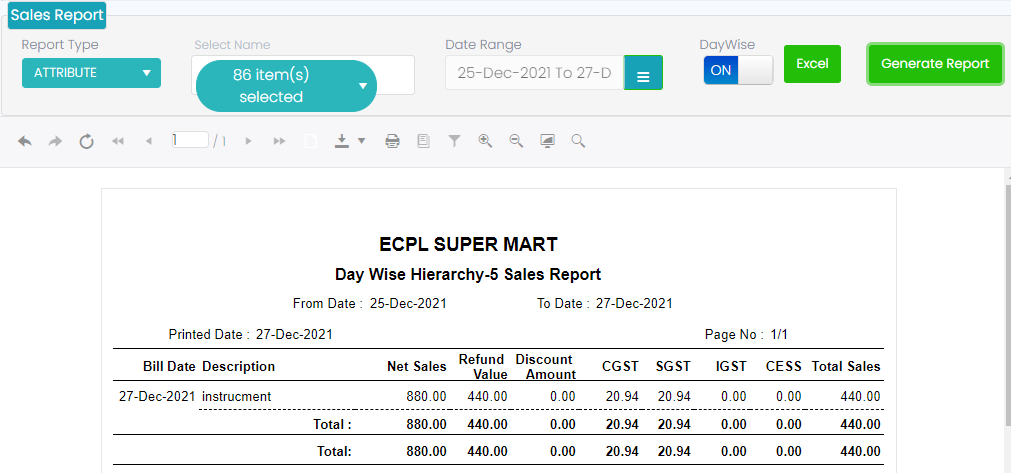Click the Date Range text field
This screenshot has width=1011, height=473.
pyautogui.click(x=534, y=73)
